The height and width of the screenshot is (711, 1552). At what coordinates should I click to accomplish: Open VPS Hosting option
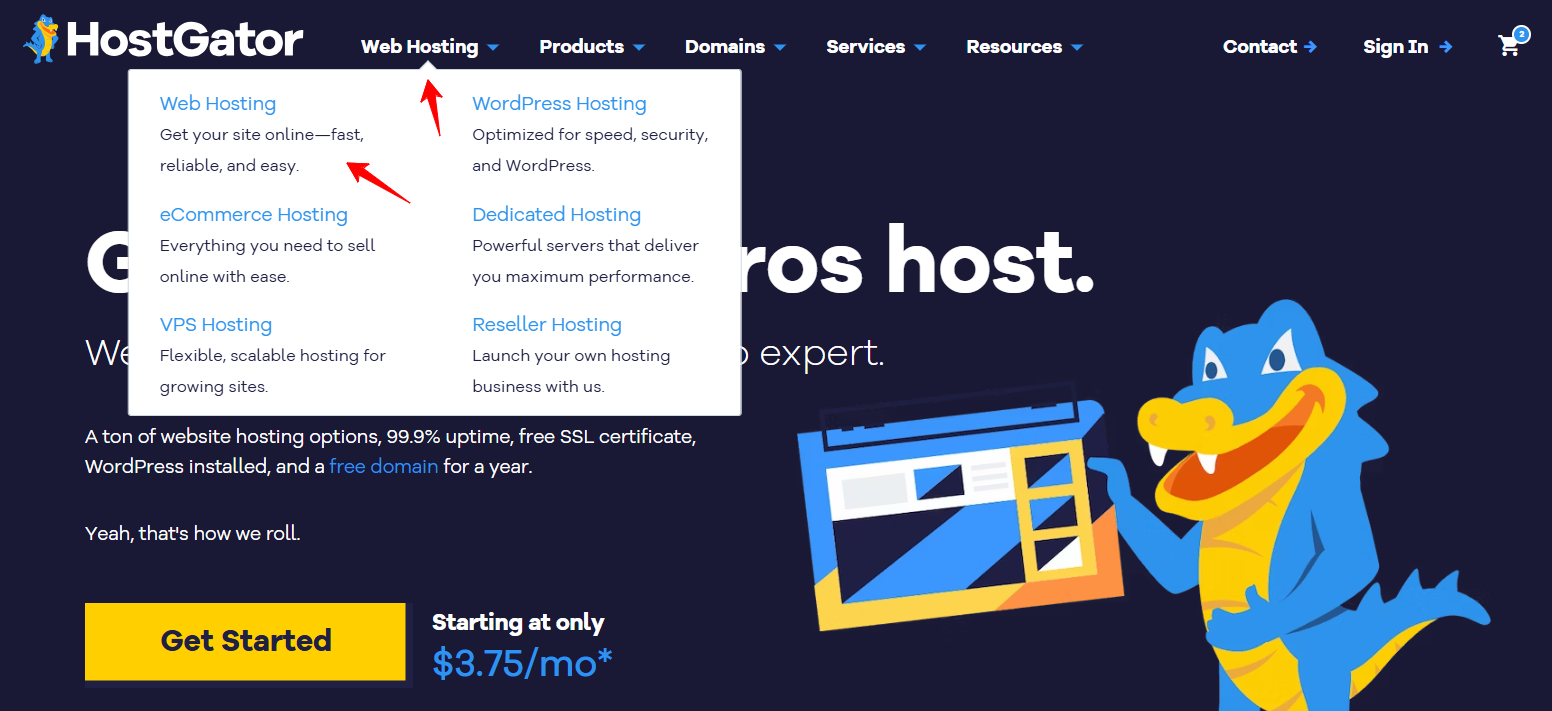216,324
